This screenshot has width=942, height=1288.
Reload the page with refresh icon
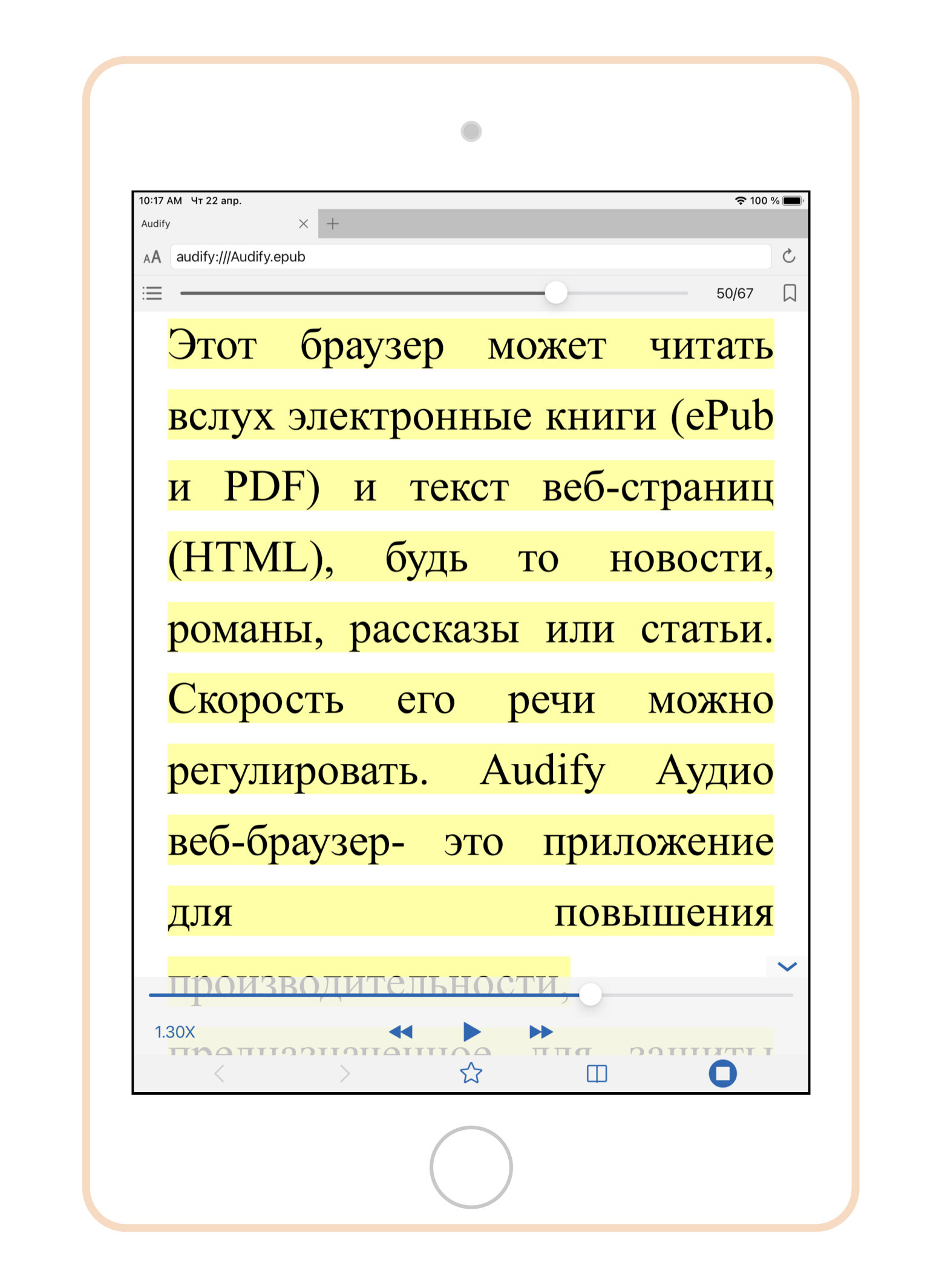(x=788, y=257)
